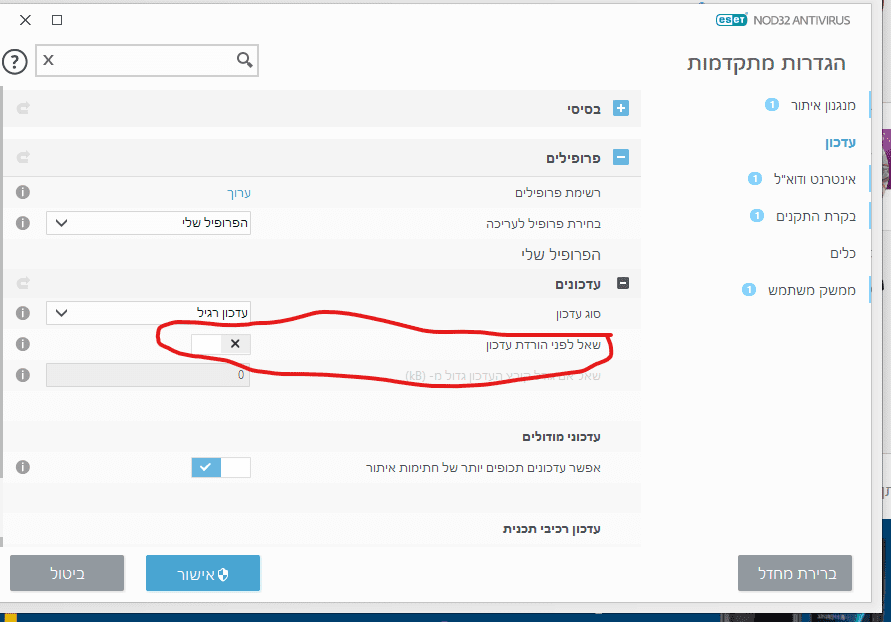Turn off the frequent detection signature updates toggle
891x622 pixels.
220,467
